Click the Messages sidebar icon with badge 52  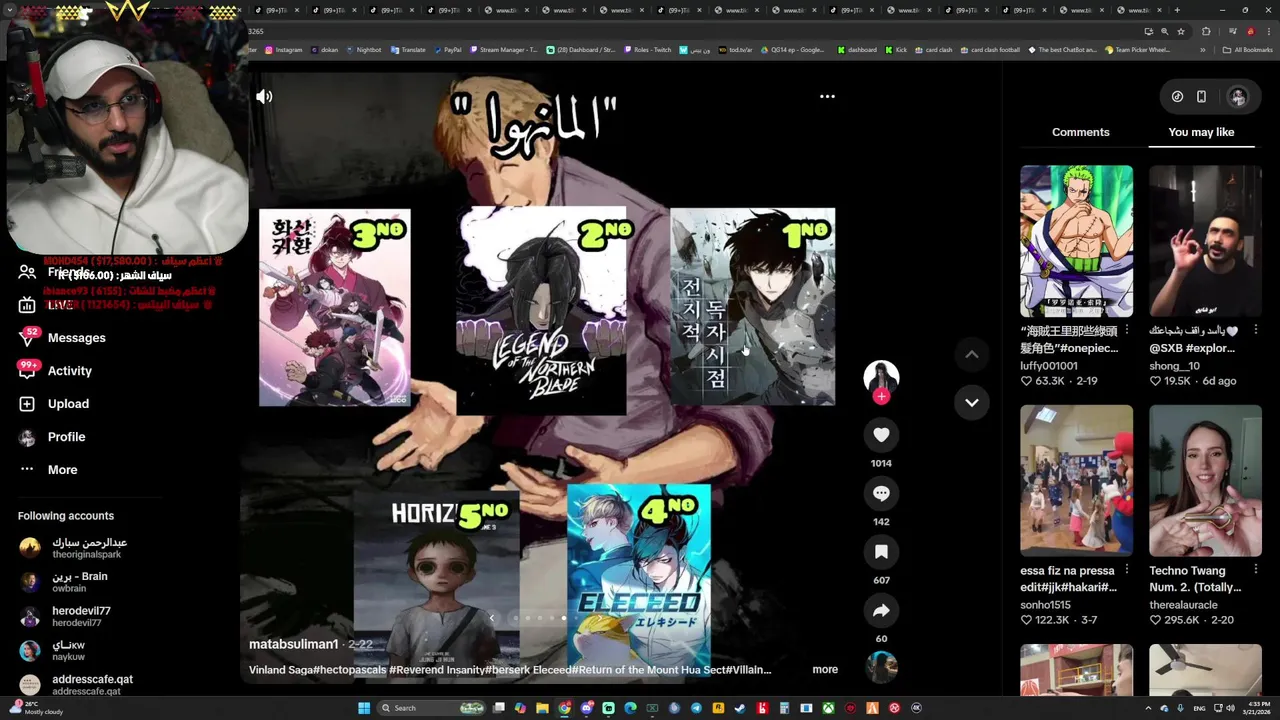27,338
